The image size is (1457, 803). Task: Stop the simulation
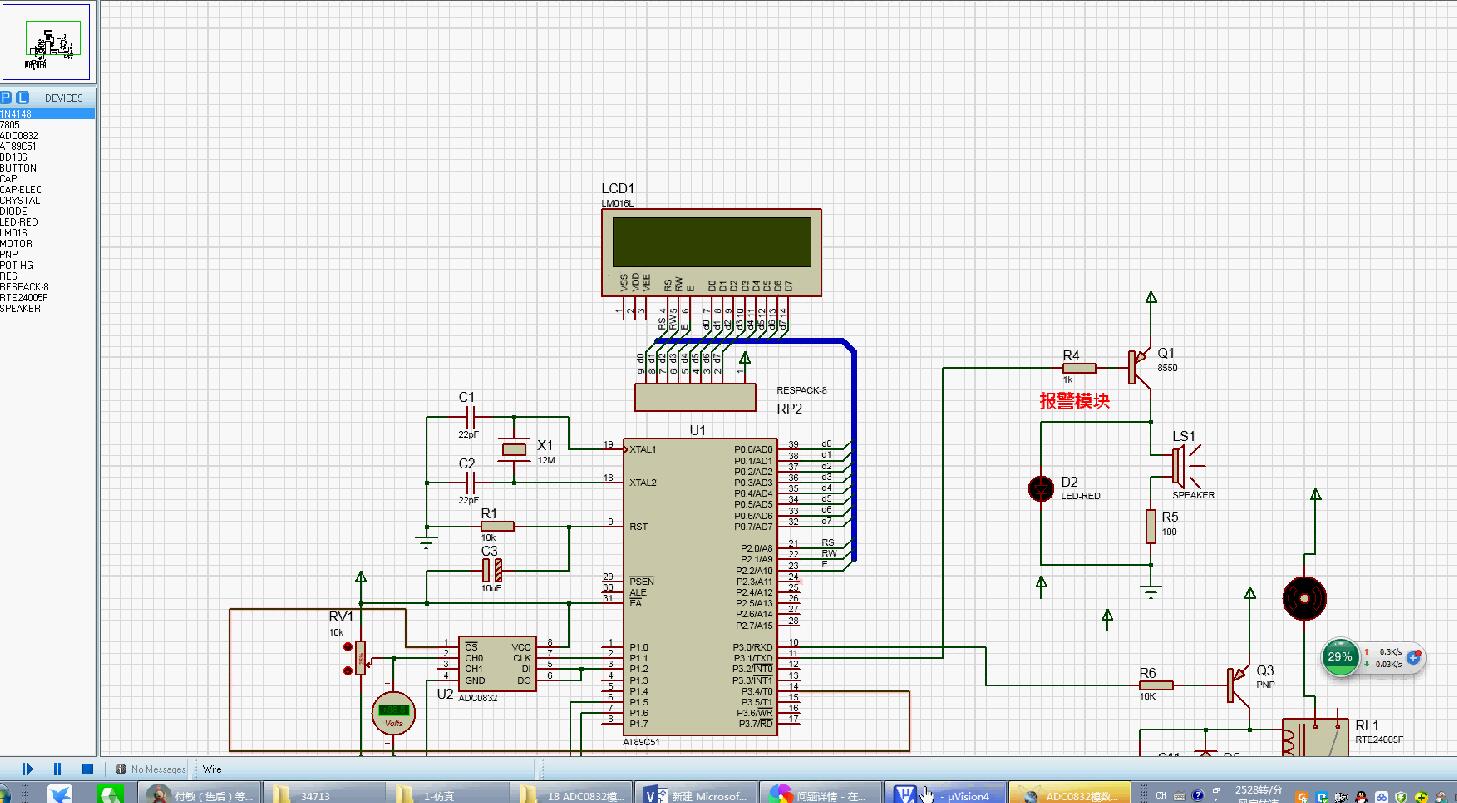click(87, 769)
